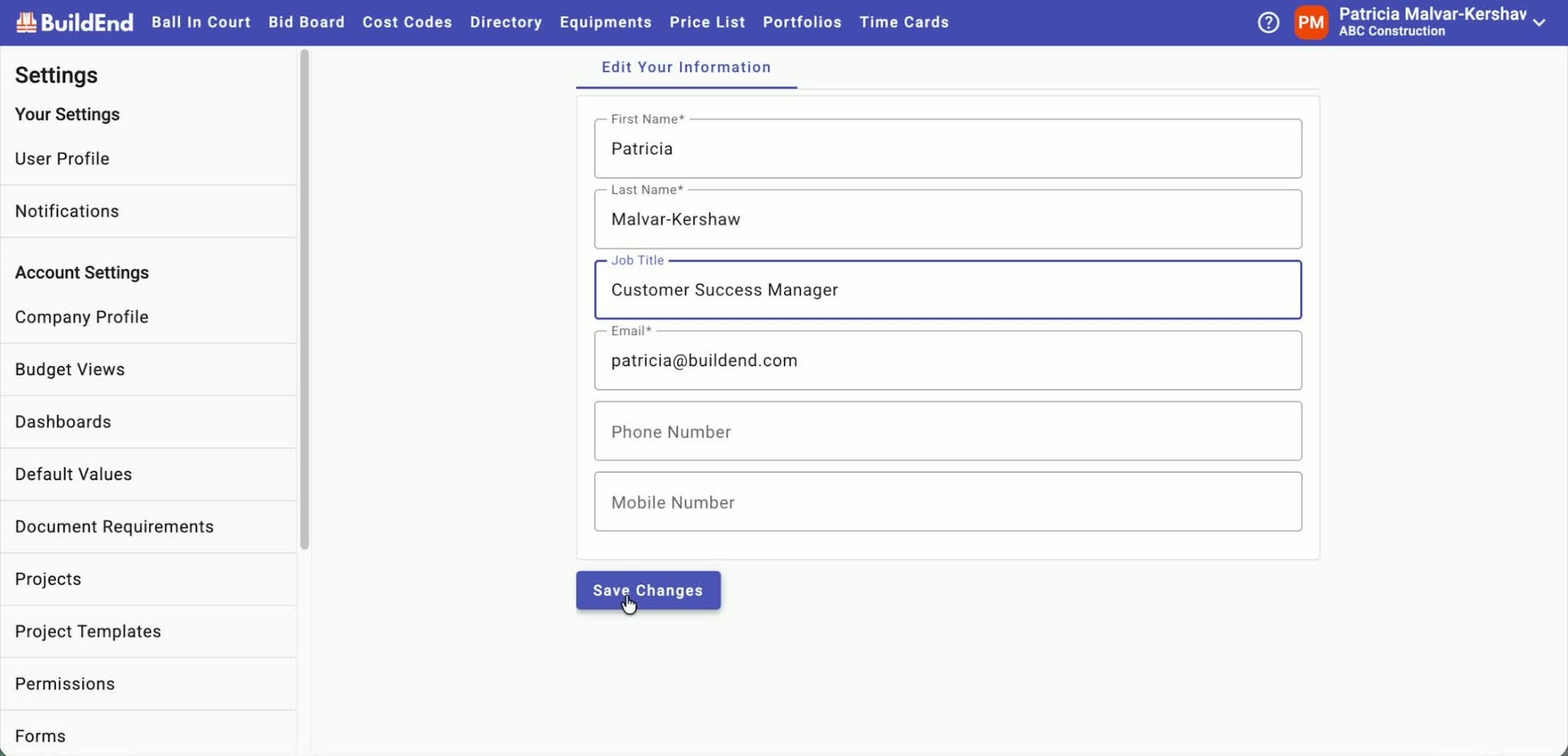Viewport: 1568px width, 756px height.
Task: Expand the user account dropdown chevron
Action: (1539, 23)
